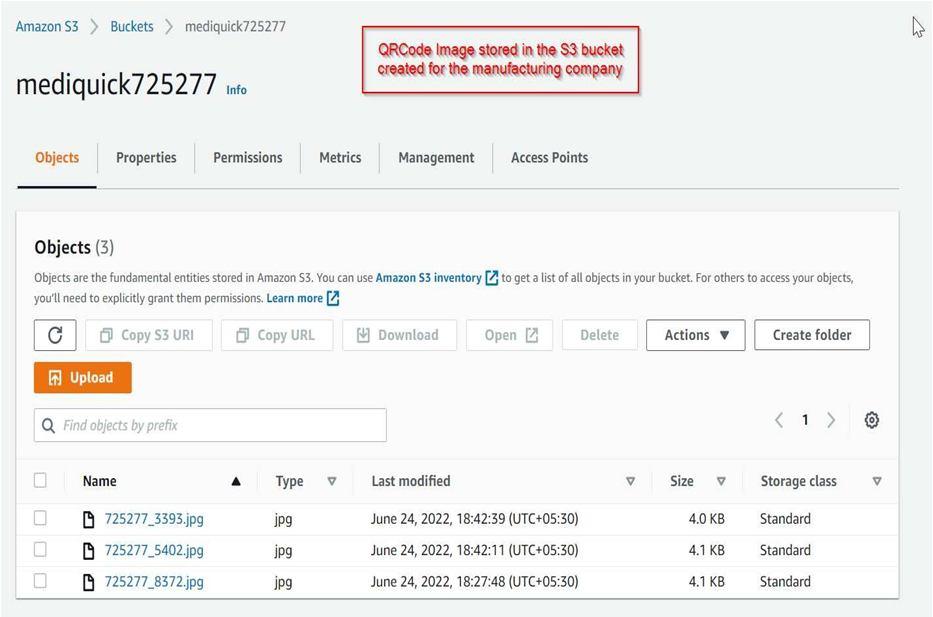Click the Delete button
Screen dimensions: 933x617
[x=600, y=335]
